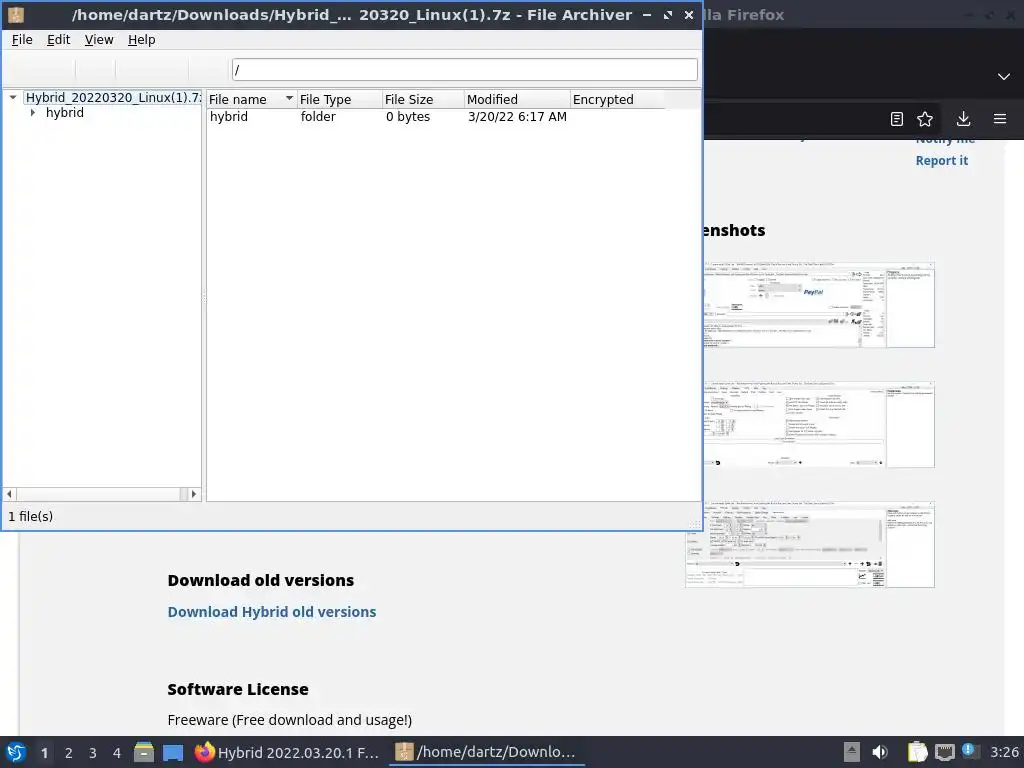This screenshot has height=768, width=1024.
Task: Open update notifier tray icon
Action: point(970,751)
